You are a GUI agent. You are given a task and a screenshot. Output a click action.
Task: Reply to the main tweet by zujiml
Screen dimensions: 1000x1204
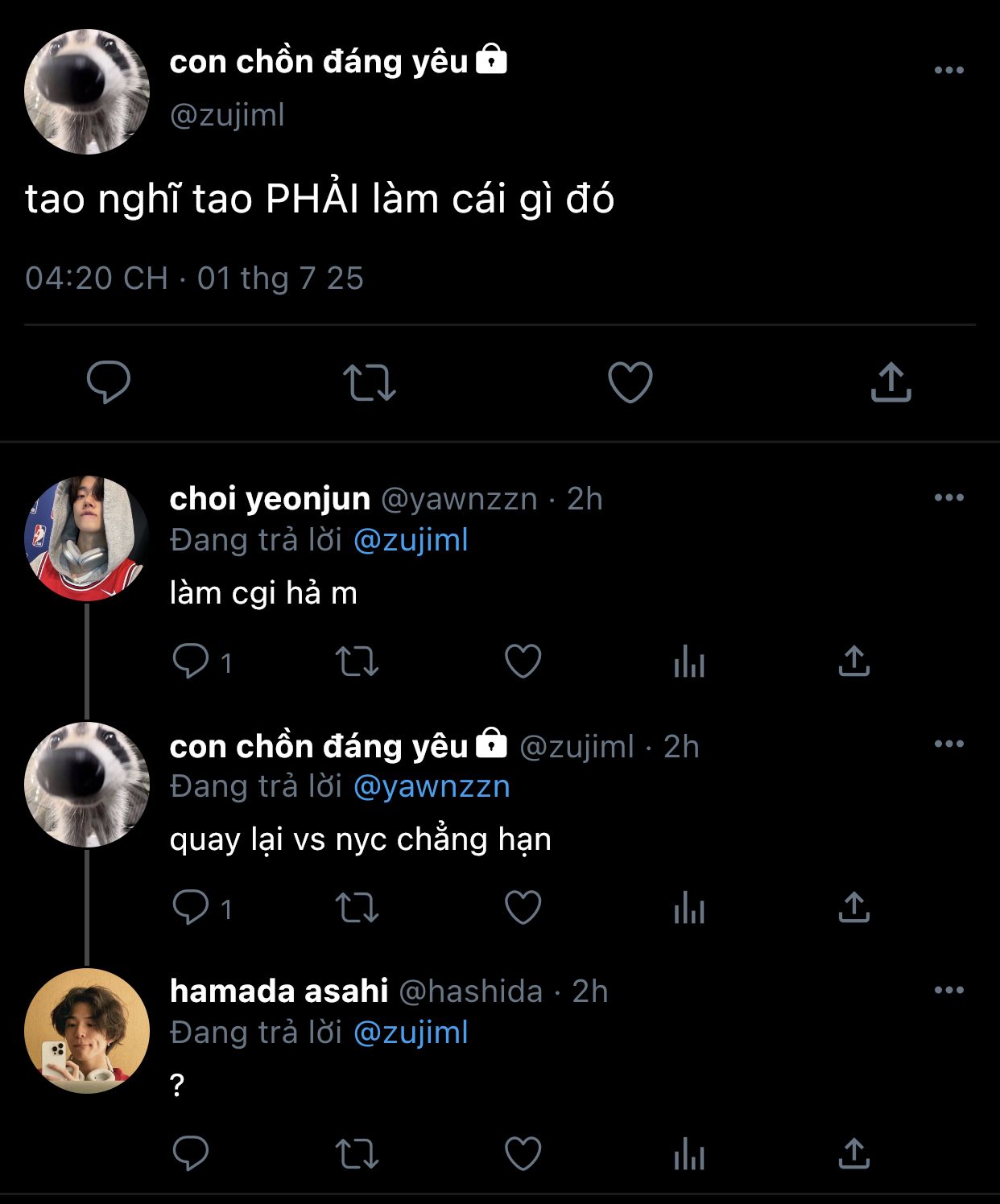(x=109, y=382)
